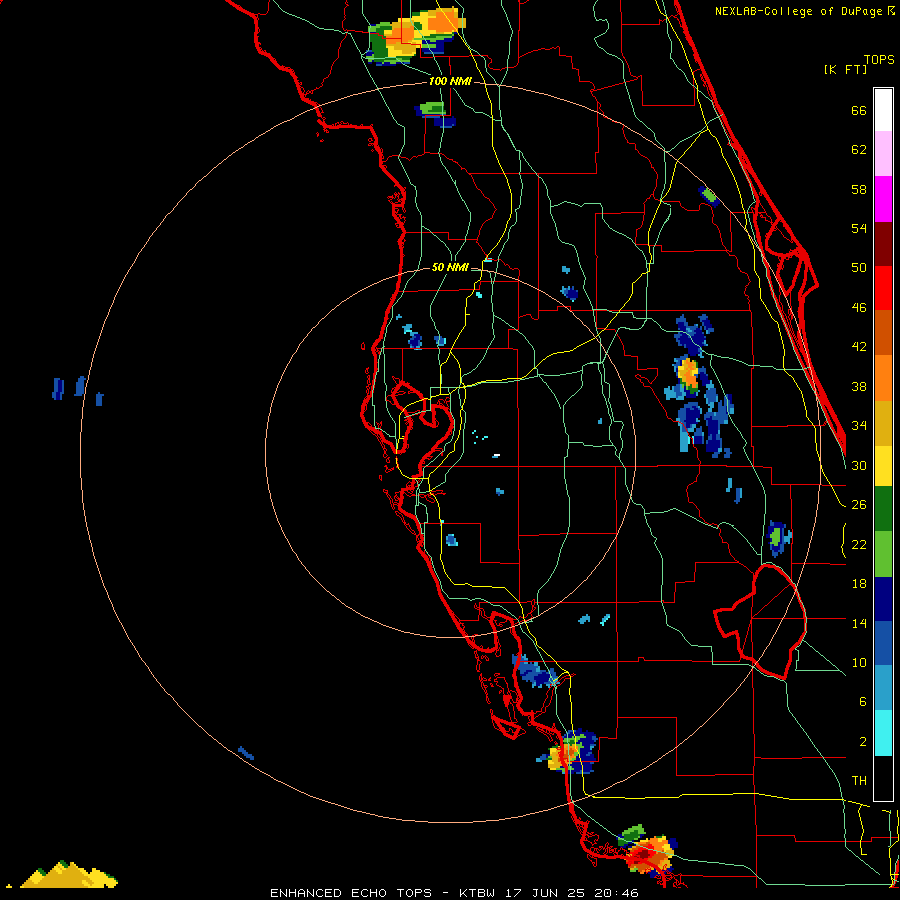The height and width of the screenshot is (900, 900).
Task: Click the 38 value on legend
Action: click(859, 386)
